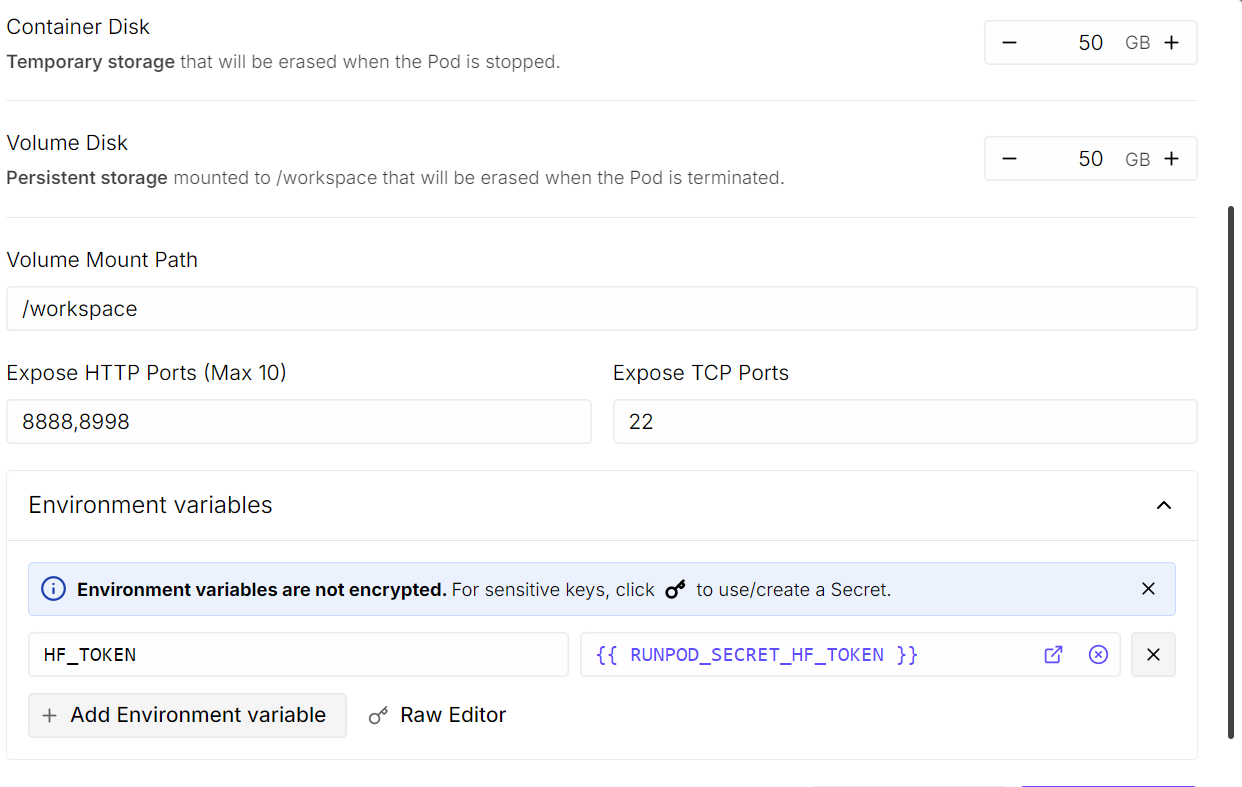Viewport: 1242px width, 787px height.
Task: Focus the Expose HTTP Ports field
Action: coord(298,421)
